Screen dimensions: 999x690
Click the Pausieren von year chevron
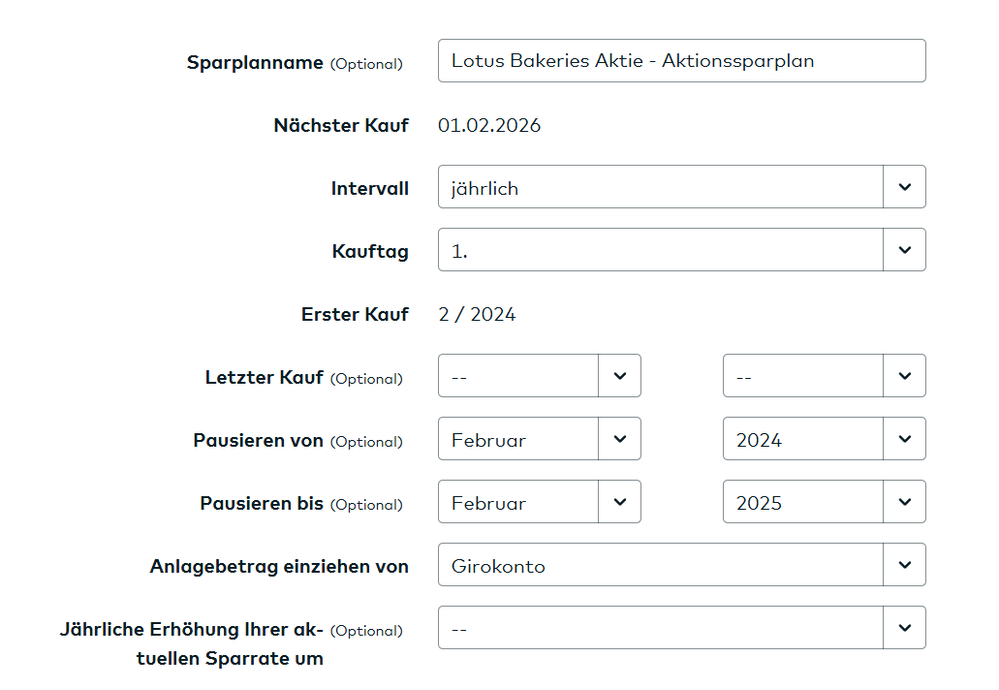(905, 438)
